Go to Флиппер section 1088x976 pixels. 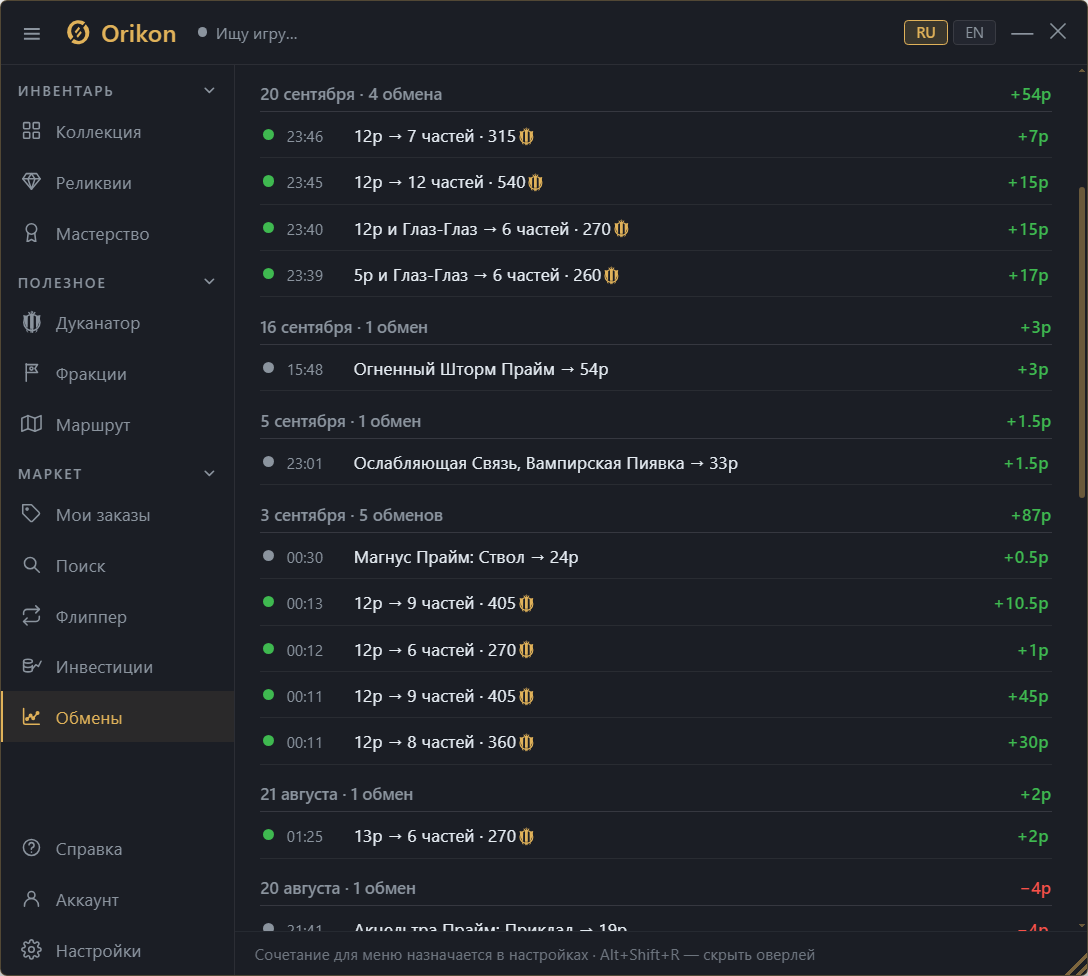118,617
